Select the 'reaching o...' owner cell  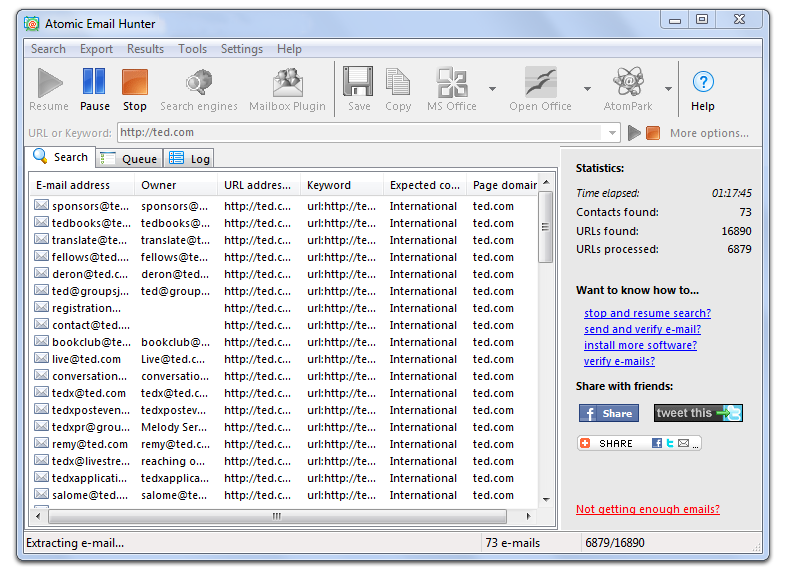(x=173, y=461)
